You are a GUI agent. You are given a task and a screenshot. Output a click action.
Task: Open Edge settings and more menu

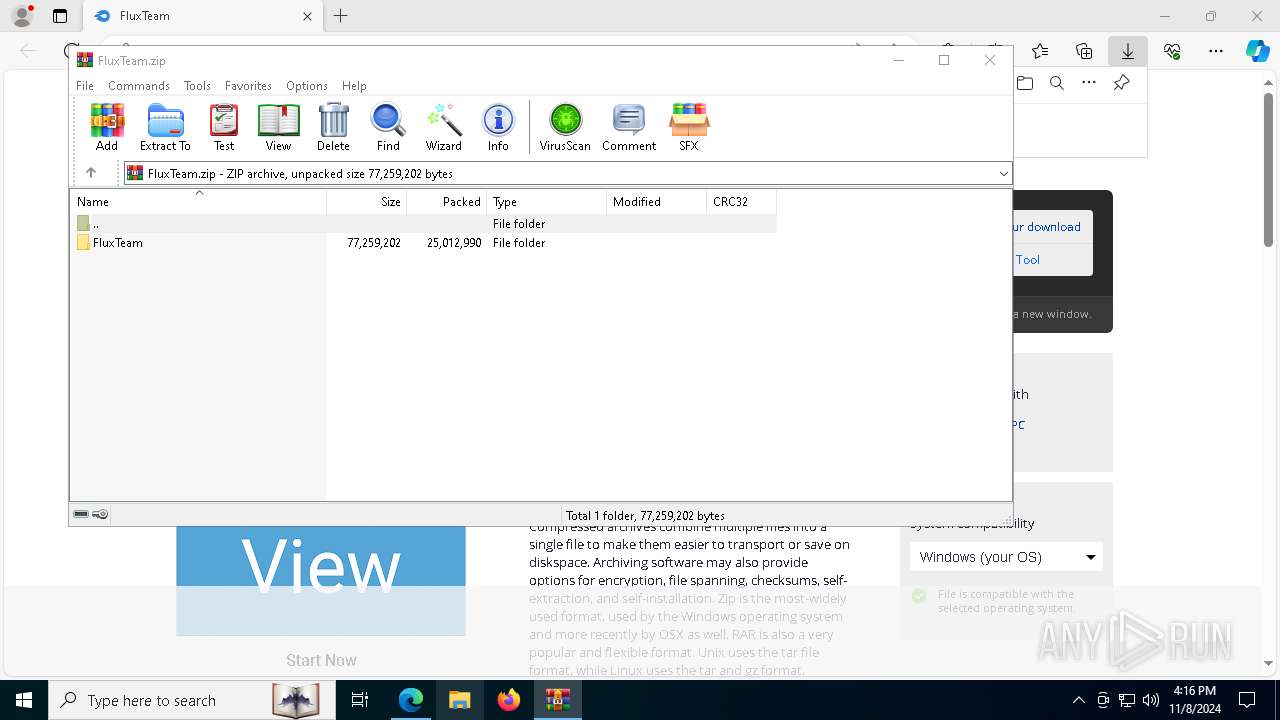coord(1216,51)
